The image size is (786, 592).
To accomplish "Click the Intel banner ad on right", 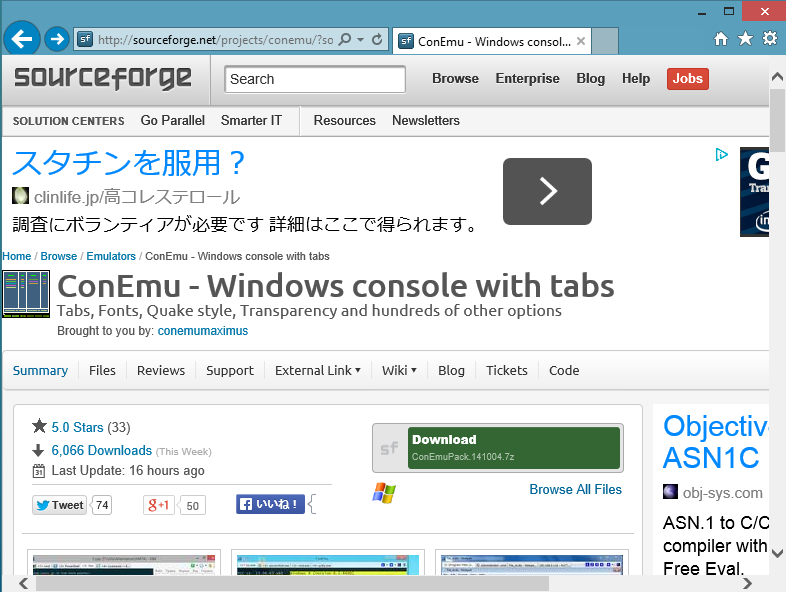I will click(x=754, y=191).
